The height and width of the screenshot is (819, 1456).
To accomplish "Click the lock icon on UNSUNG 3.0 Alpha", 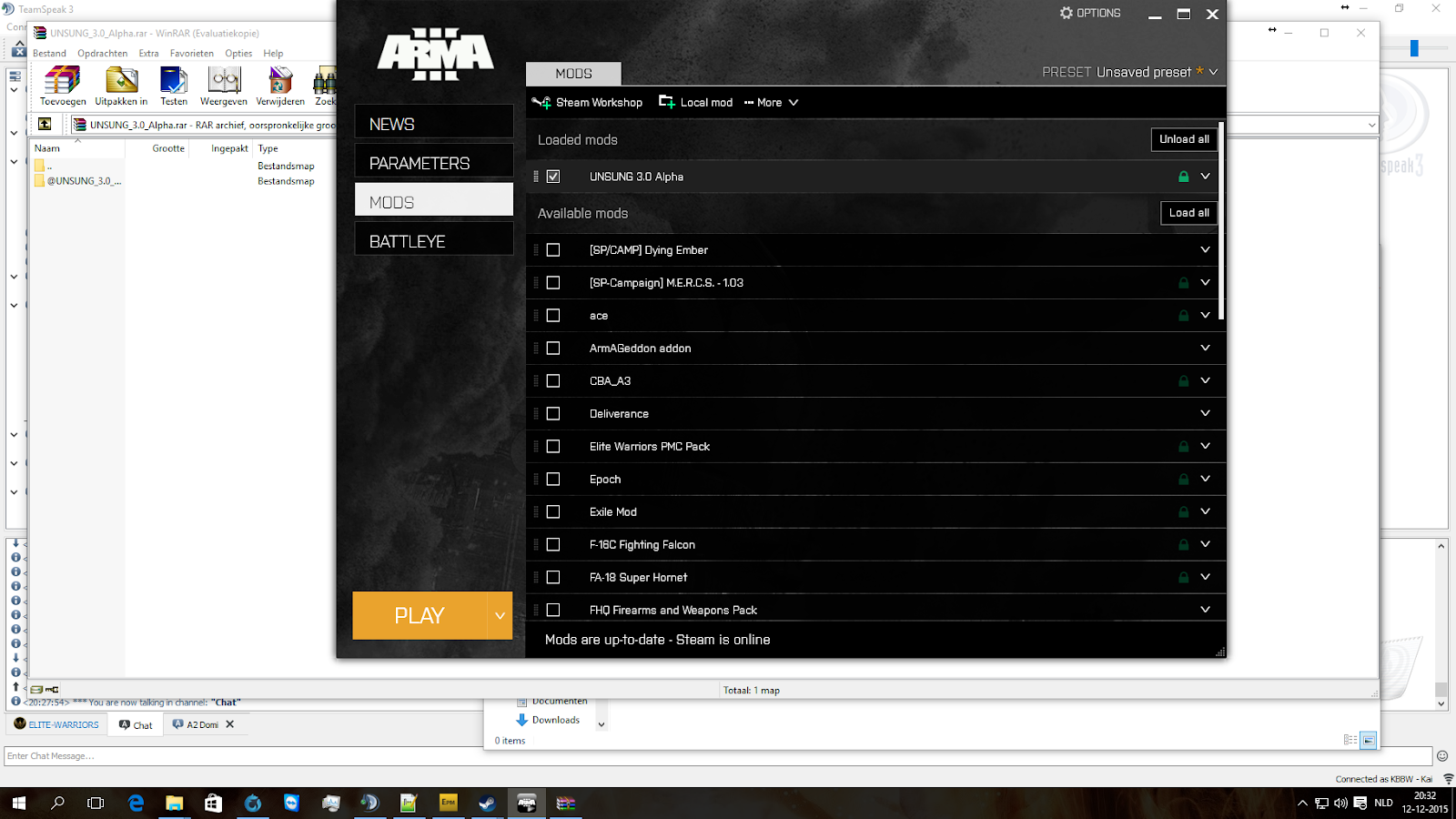I will pos(1183,177).
